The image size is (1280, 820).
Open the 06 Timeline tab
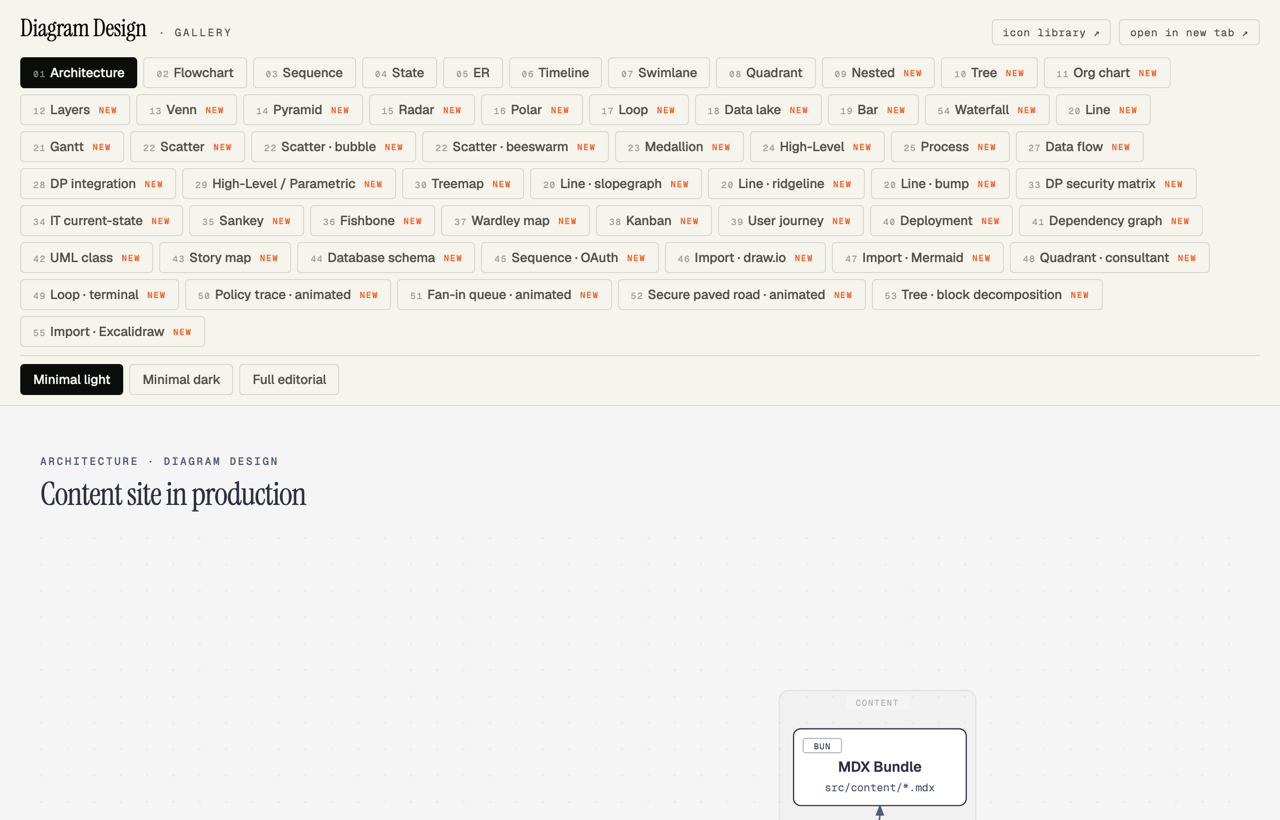555,73
